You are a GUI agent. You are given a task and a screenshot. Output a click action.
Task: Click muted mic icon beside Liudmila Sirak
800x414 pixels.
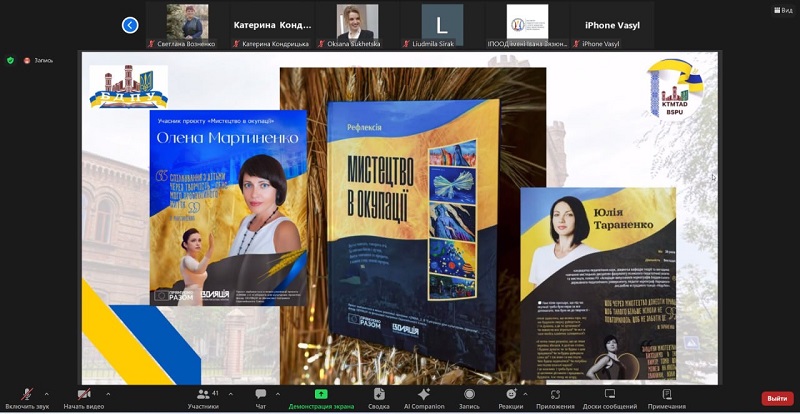[406, 44]
